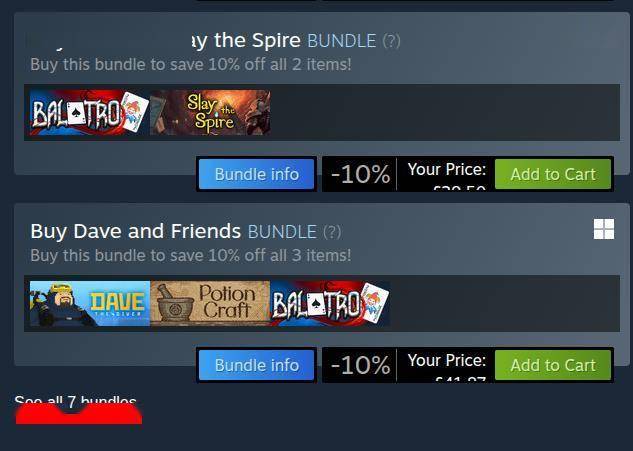The height and width of the screenshot is (451, 633).
Task: Click Bundle info for the Slay the Spire bundle
Action: pos(257,174)
